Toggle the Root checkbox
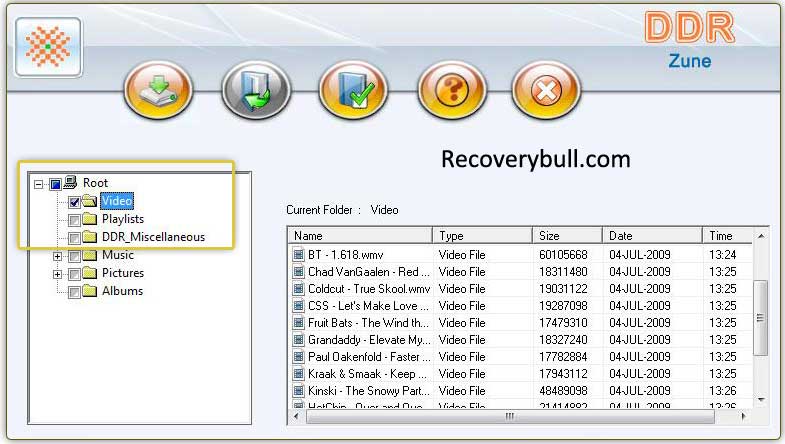Viewport: 785px width, 444px height. point(55,184)
